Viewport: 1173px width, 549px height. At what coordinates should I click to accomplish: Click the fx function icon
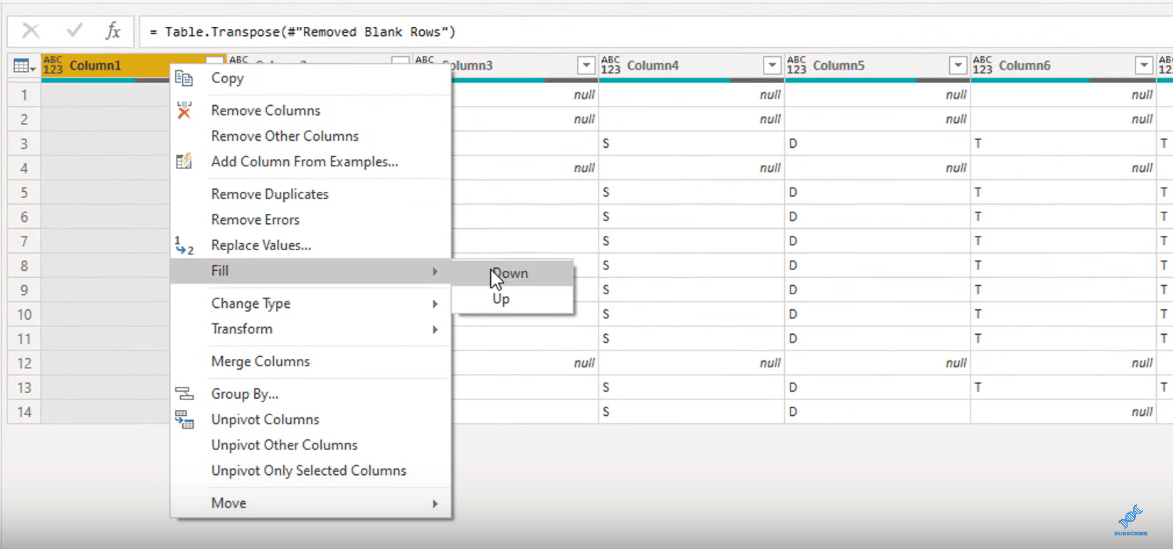[x=113, y=31]
